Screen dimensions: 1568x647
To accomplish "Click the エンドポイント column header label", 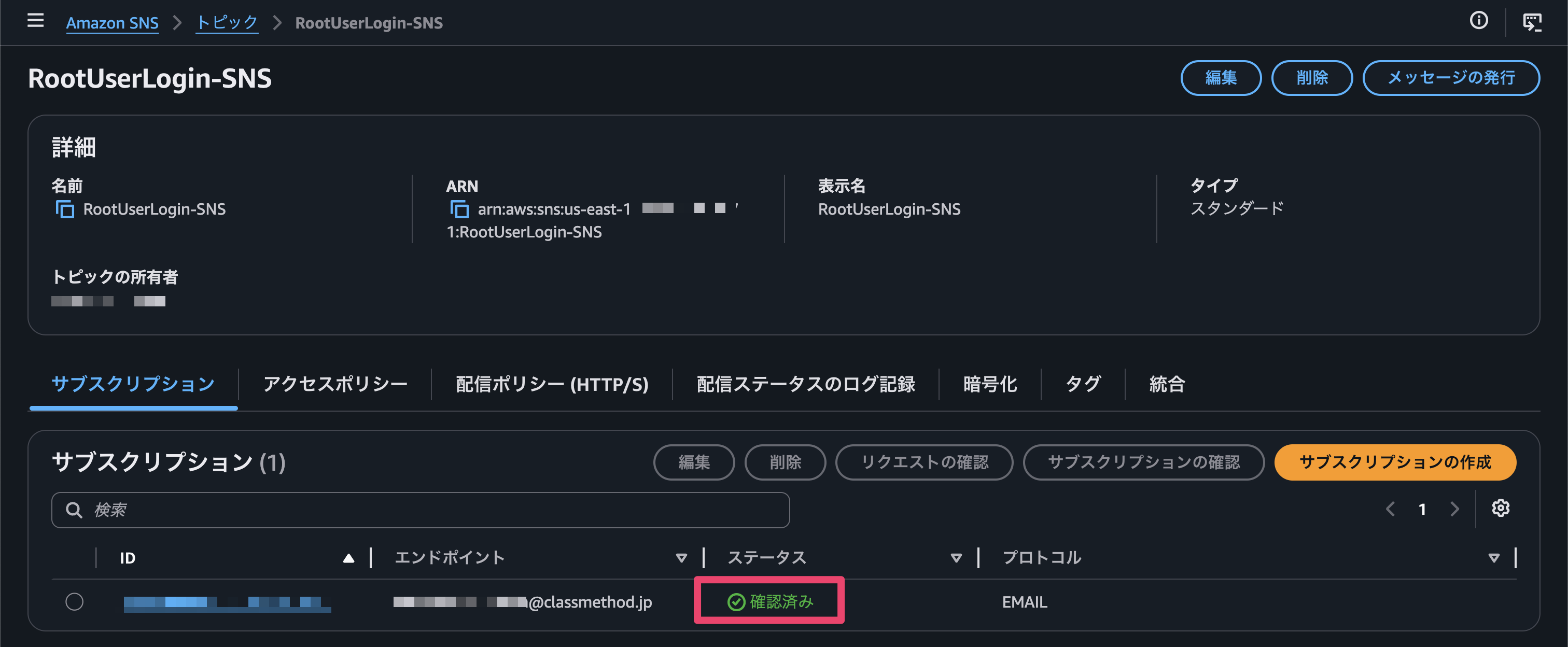I will point(450,557).
